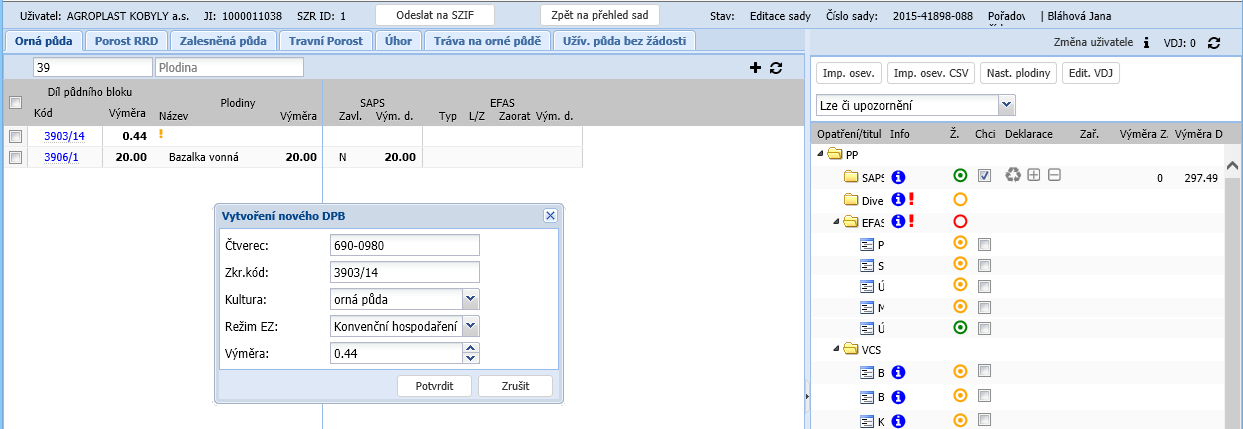
Task: Open the info icon beside Změna uživatele
Action: click(1146, 43)
